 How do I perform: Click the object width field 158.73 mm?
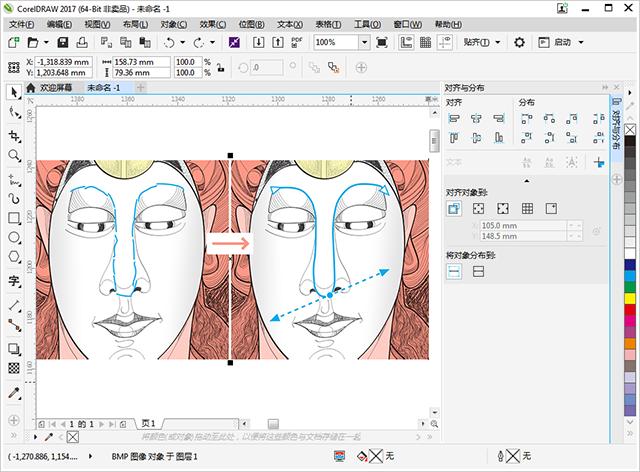(141, 62)
